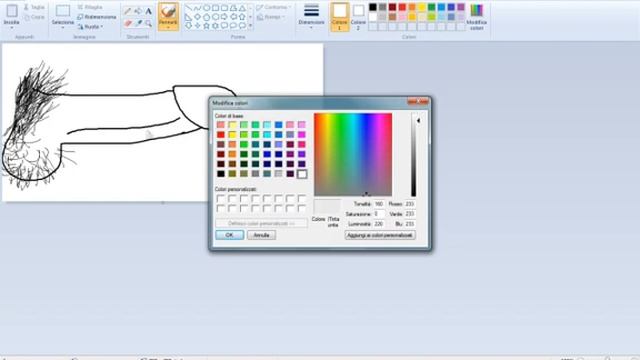Viewport: 640px width, 360px height.
Task: Choose the diagonal line shape
Action: coord(188,8)
